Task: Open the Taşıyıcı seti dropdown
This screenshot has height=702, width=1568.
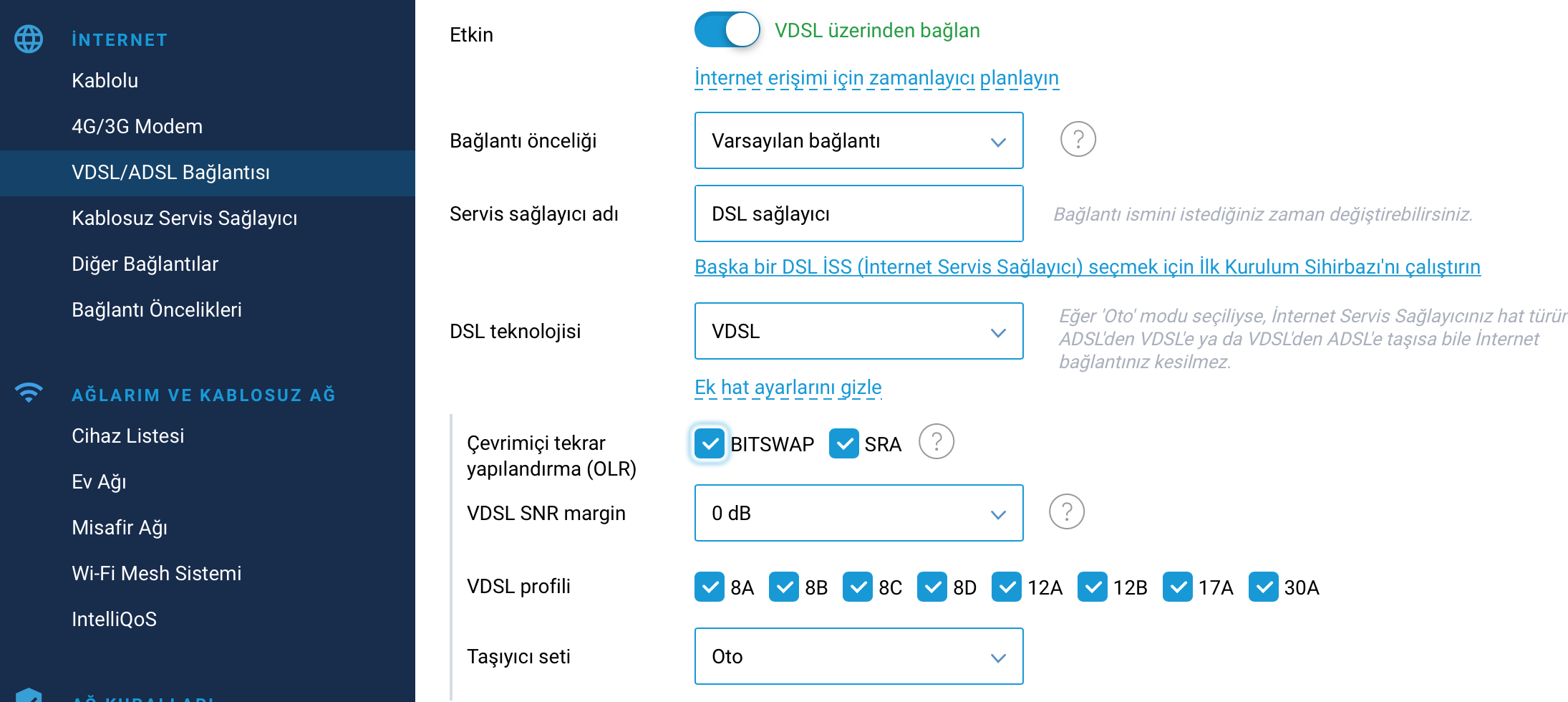Action: tap(859, 656)
